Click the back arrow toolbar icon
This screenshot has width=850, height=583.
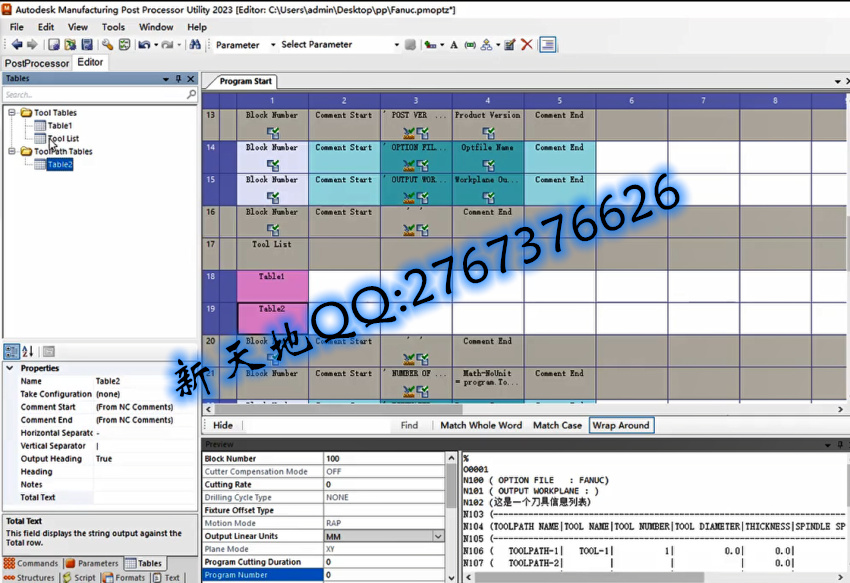(17, 44)
